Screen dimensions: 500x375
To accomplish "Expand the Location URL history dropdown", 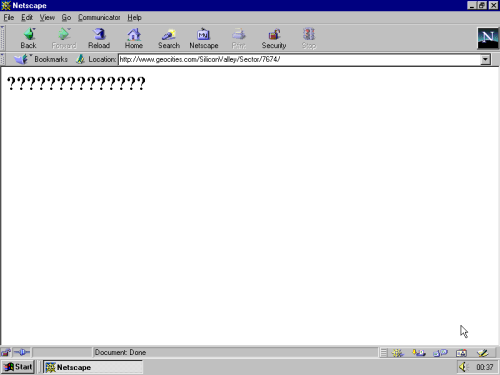I will 485,60.
